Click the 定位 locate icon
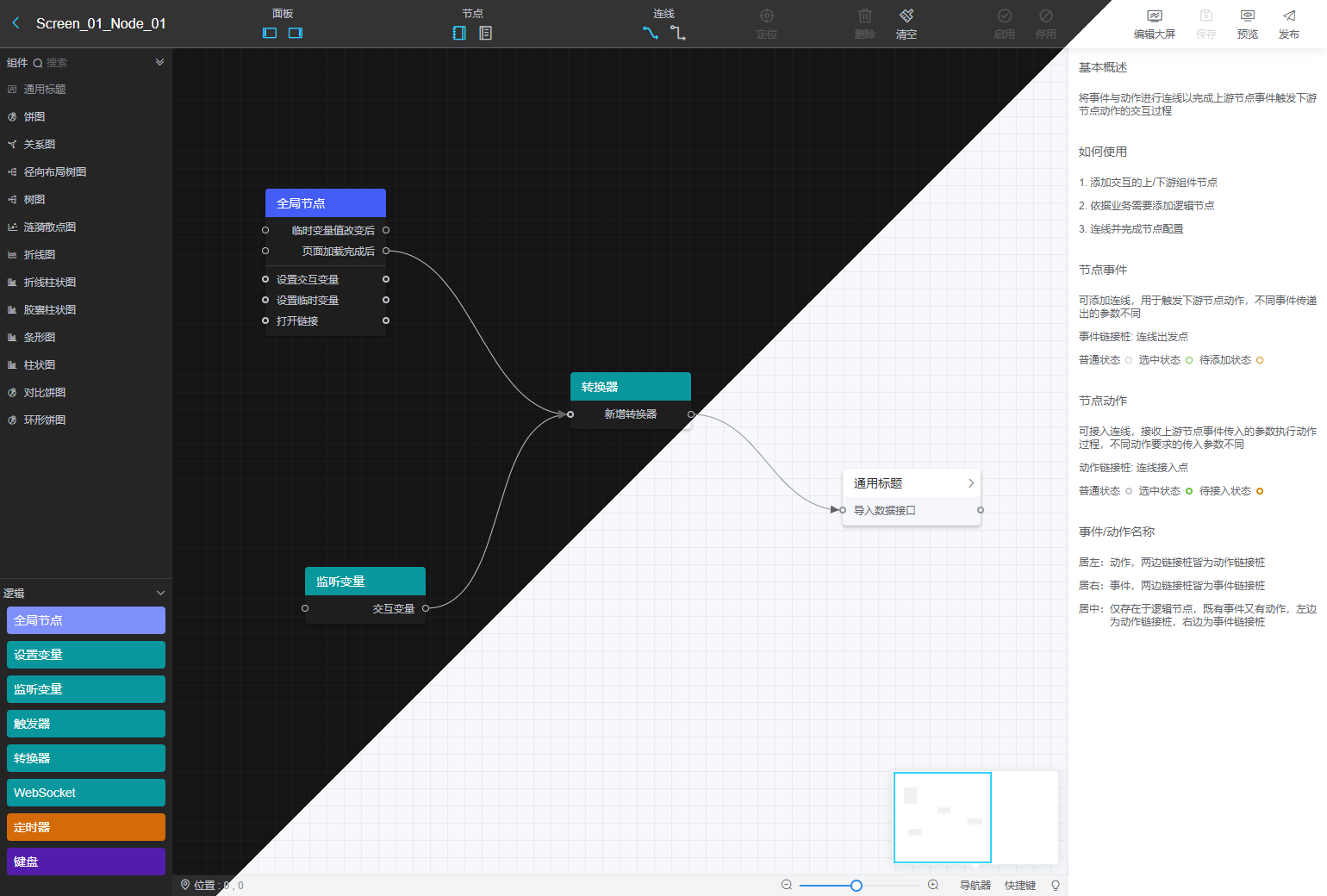 point(767,16)
